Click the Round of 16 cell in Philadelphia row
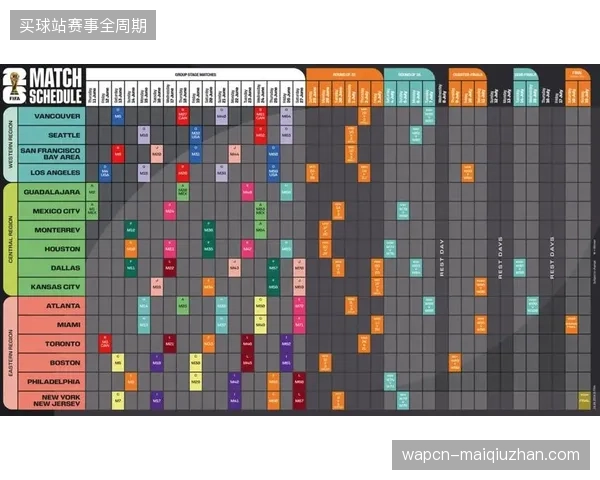600x480 pixels. 390,381
